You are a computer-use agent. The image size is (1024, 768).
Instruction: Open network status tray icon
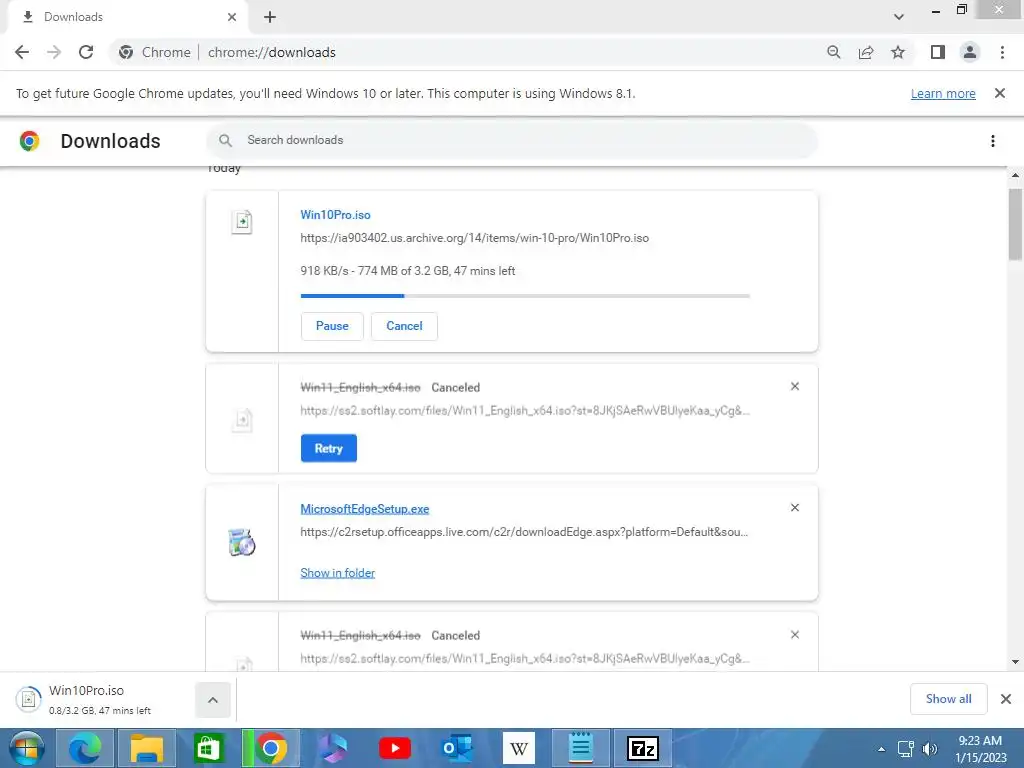pyautogui.click(x=905, y=749)
